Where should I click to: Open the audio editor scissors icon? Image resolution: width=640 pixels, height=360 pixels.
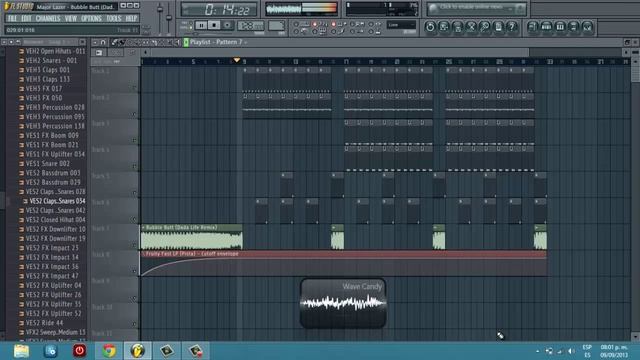(471, 27)
